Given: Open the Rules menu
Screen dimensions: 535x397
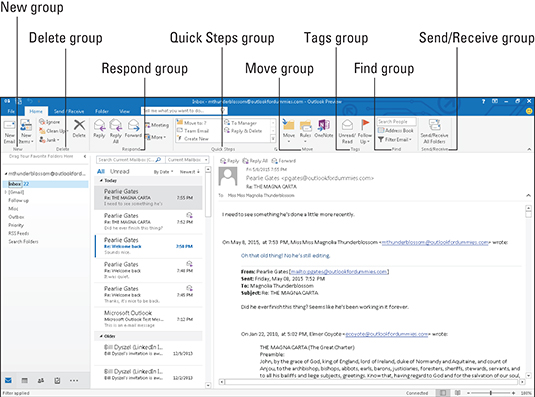Looking at the screenshot, I should tap(305, 131).
